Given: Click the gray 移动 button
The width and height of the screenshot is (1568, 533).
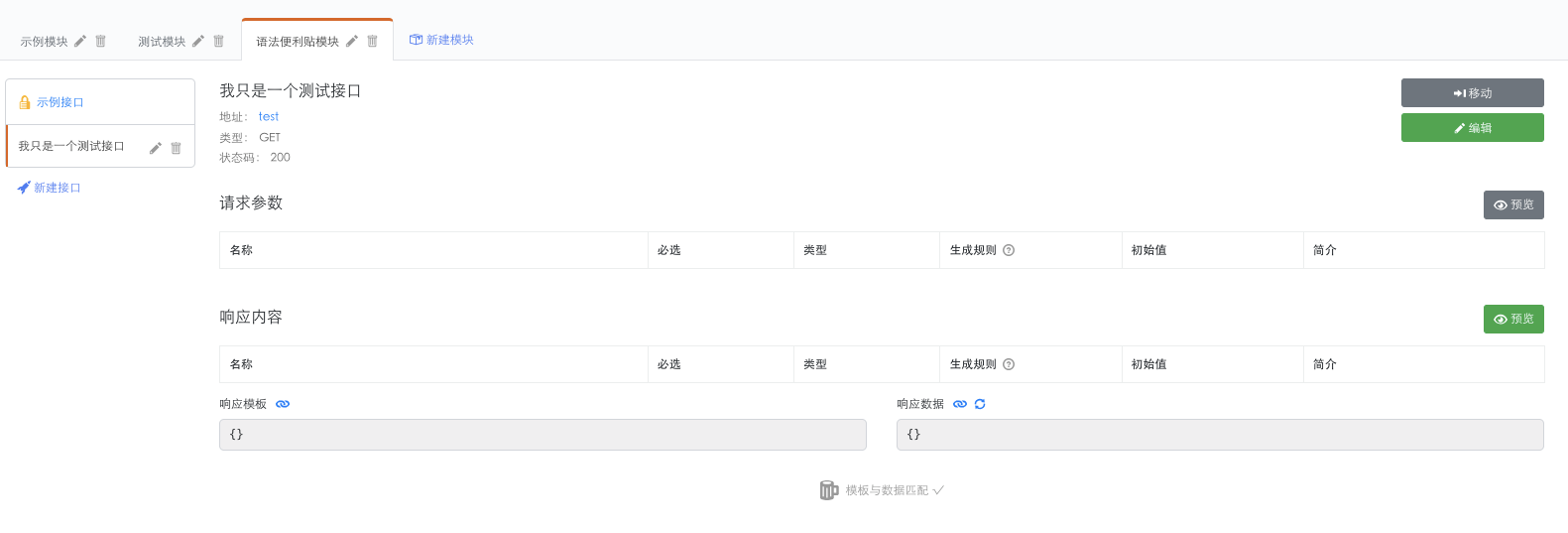Looking at the screenshot, I should 1473,93.
